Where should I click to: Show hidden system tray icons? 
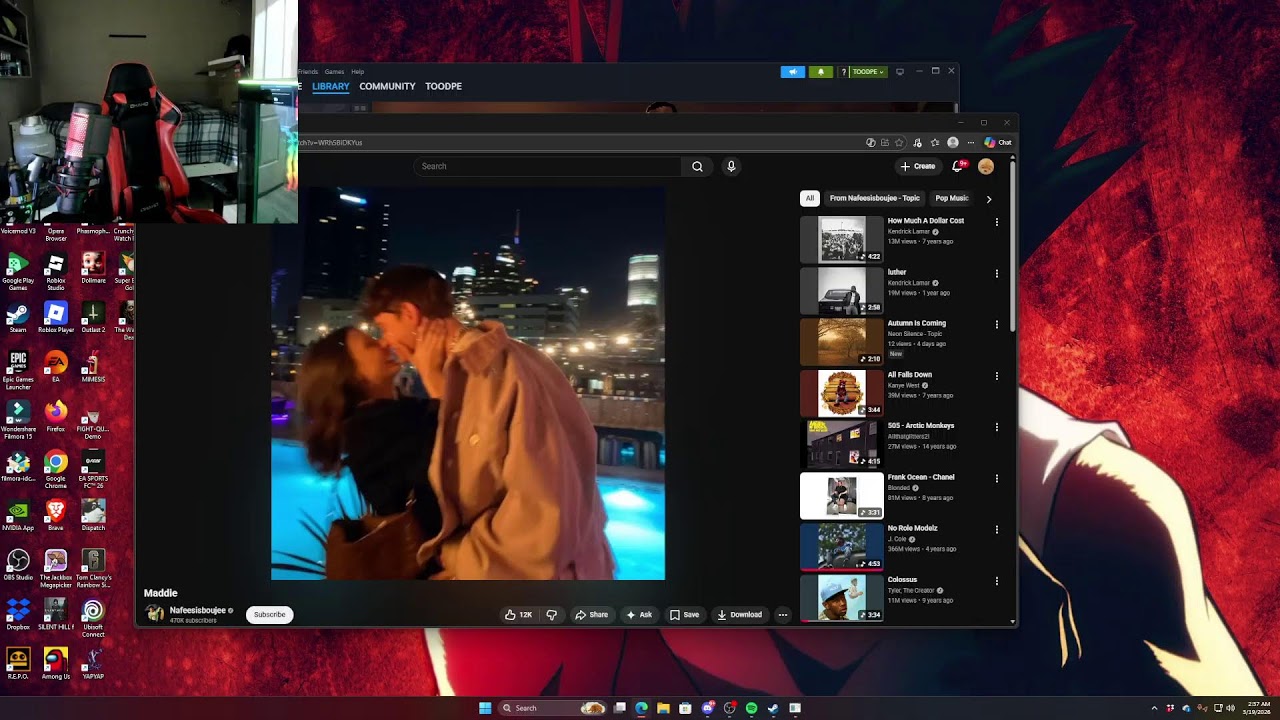1154,708
